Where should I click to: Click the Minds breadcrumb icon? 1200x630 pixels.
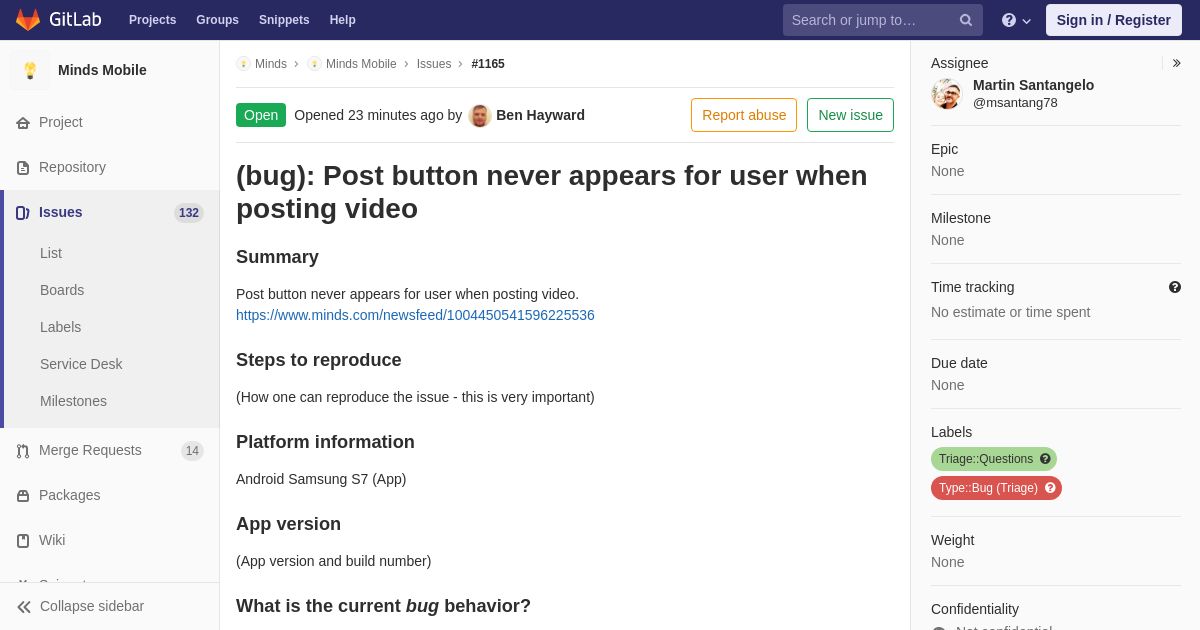click(243, 64)
